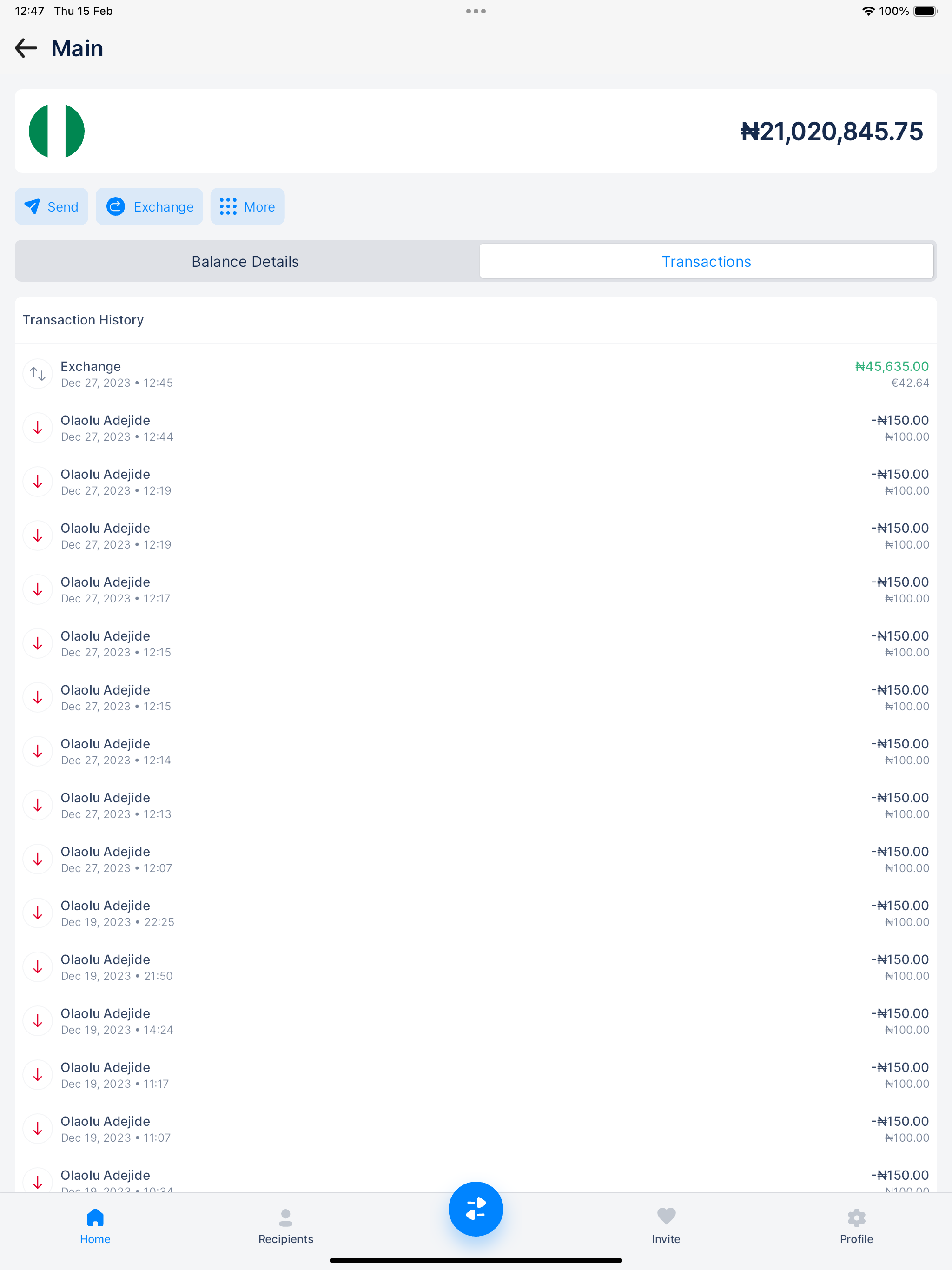
Task: Tap red arrow icon for 12:14 transaction
Action: (x=38, y=752)
